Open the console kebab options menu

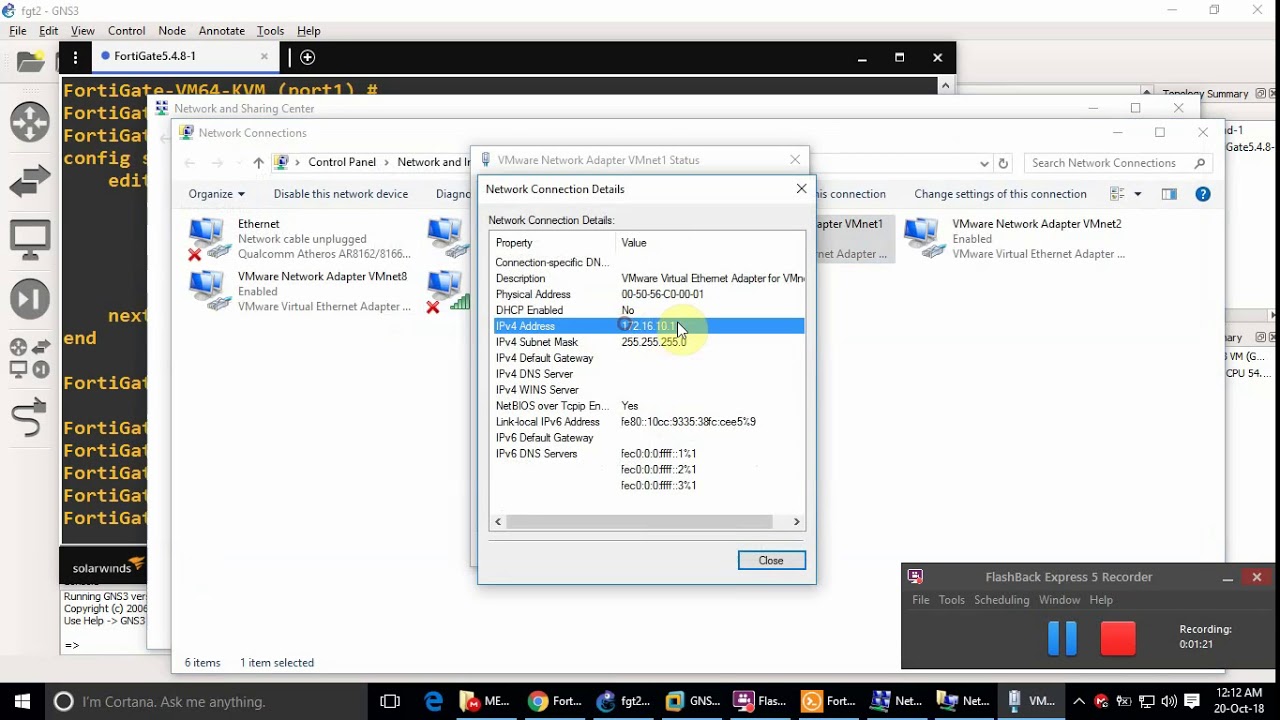(75, 57)
